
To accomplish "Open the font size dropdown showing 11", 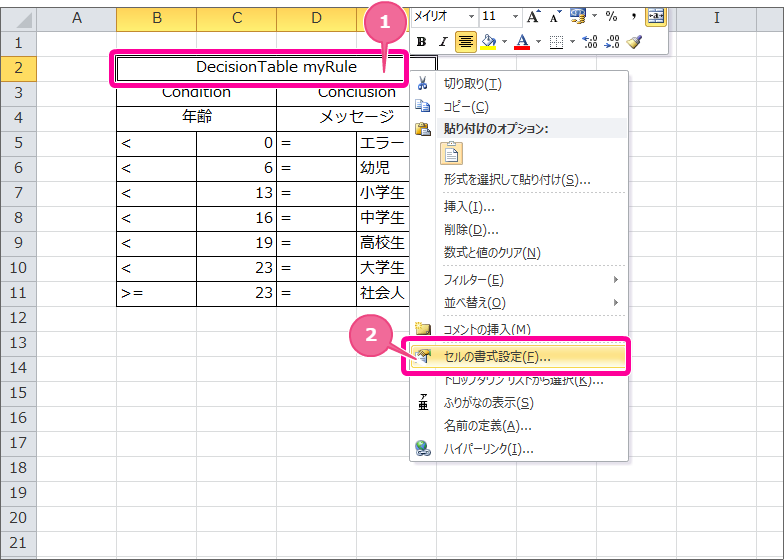I will pos(514,16).
